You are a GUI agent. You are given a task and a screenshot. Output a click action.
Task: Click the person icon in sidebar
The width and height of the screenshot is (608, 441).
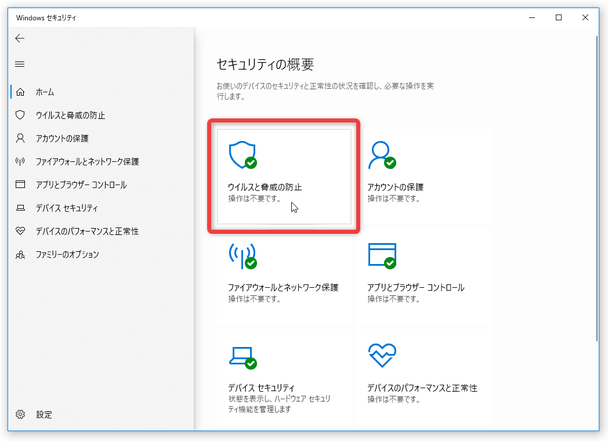[20, 138]
